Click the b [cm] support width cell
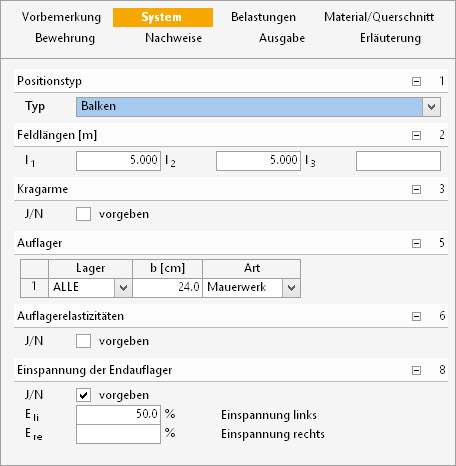This screenshot has height=466, width=456. [x=167, y=288]
